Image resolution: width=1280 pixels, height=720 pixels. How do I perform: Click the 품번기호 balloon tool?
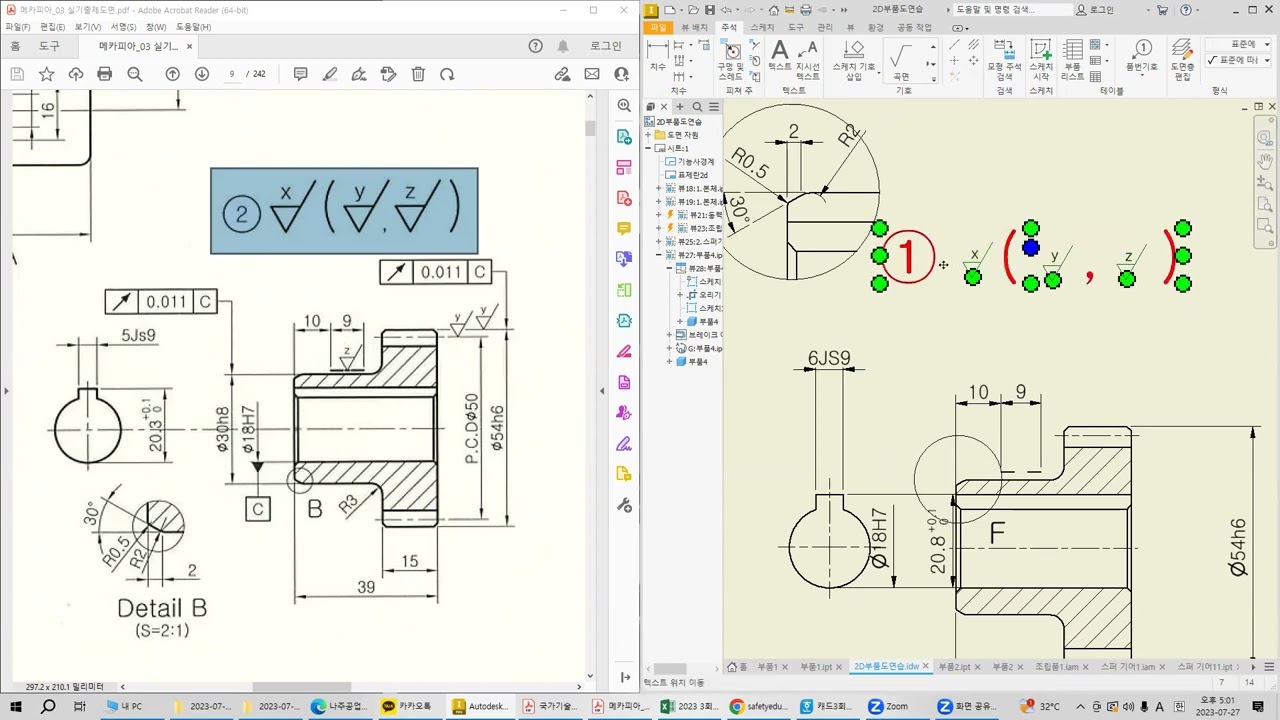point(1141,56)
